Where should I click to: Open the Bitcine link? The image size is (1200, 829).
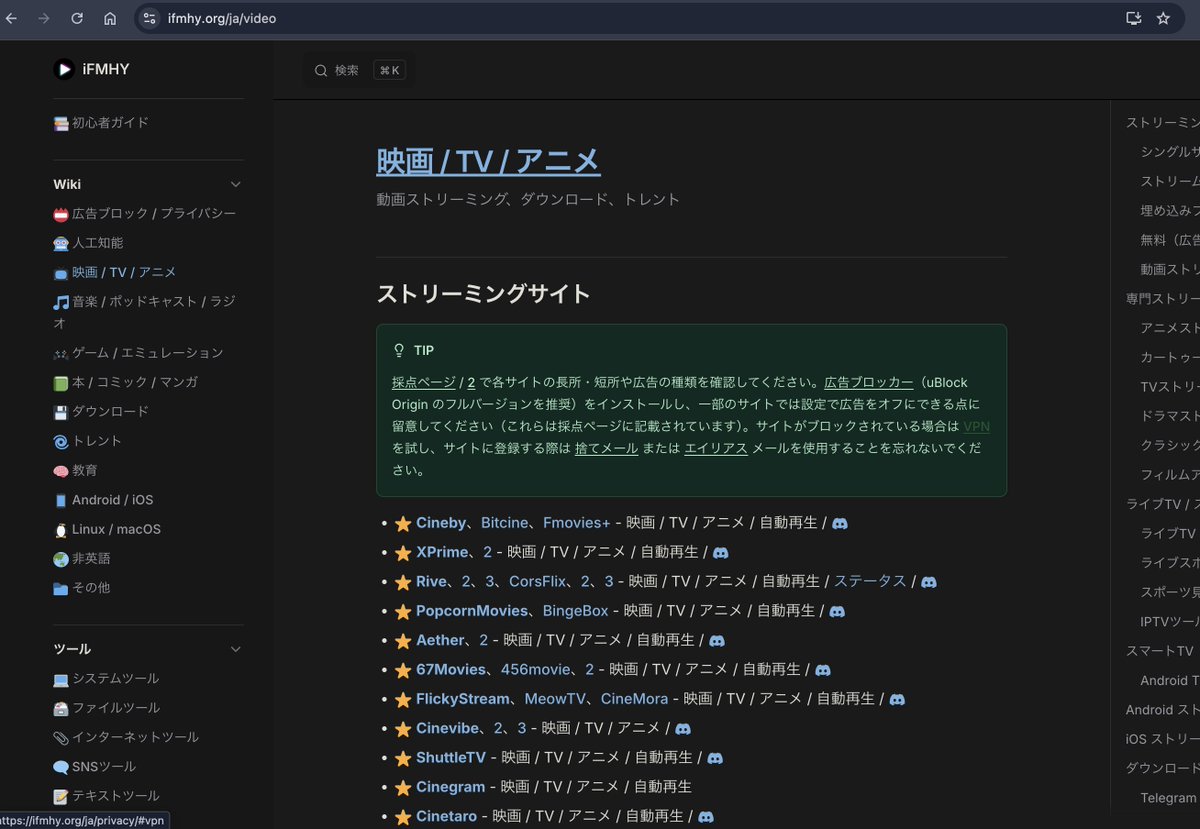[x=504, y=523]
